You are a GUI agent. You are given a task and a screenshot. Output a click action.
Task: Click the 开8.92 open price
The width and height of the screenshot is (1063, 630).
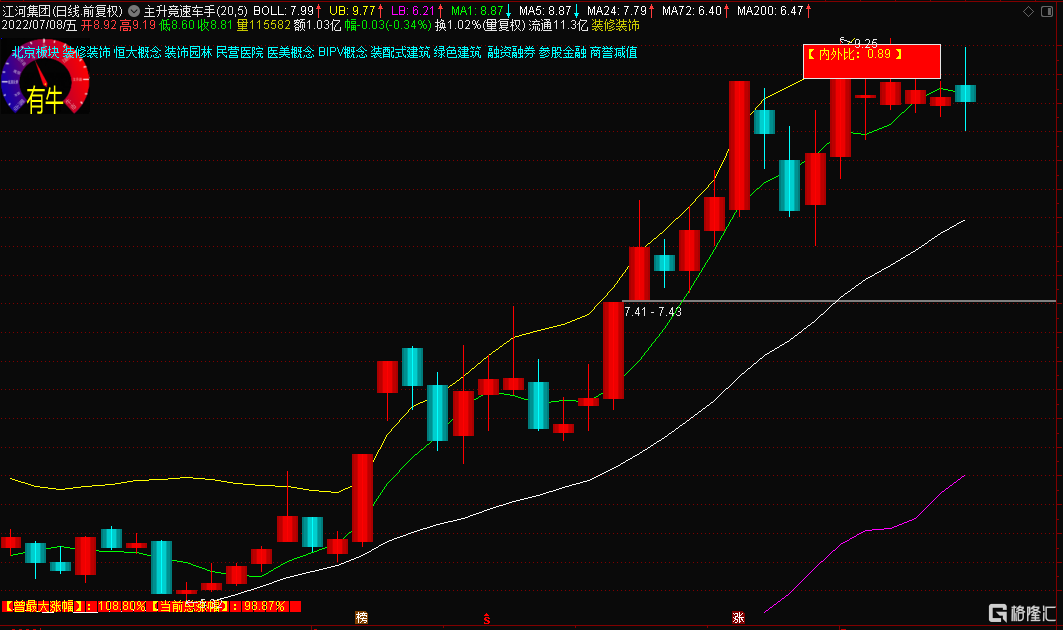99,25
